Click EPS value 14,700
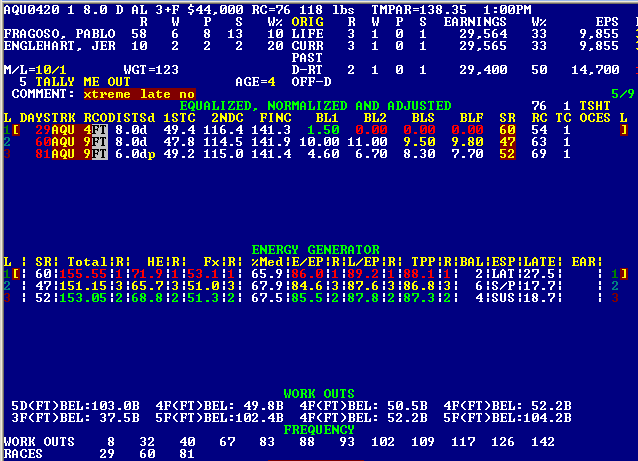This screenshot has width=638, height=461. coord(595,70)
